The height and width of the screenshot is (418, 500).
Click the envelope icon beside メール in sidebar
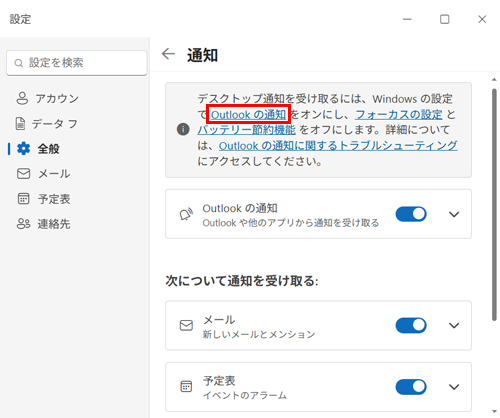click(x=23, y=174)
